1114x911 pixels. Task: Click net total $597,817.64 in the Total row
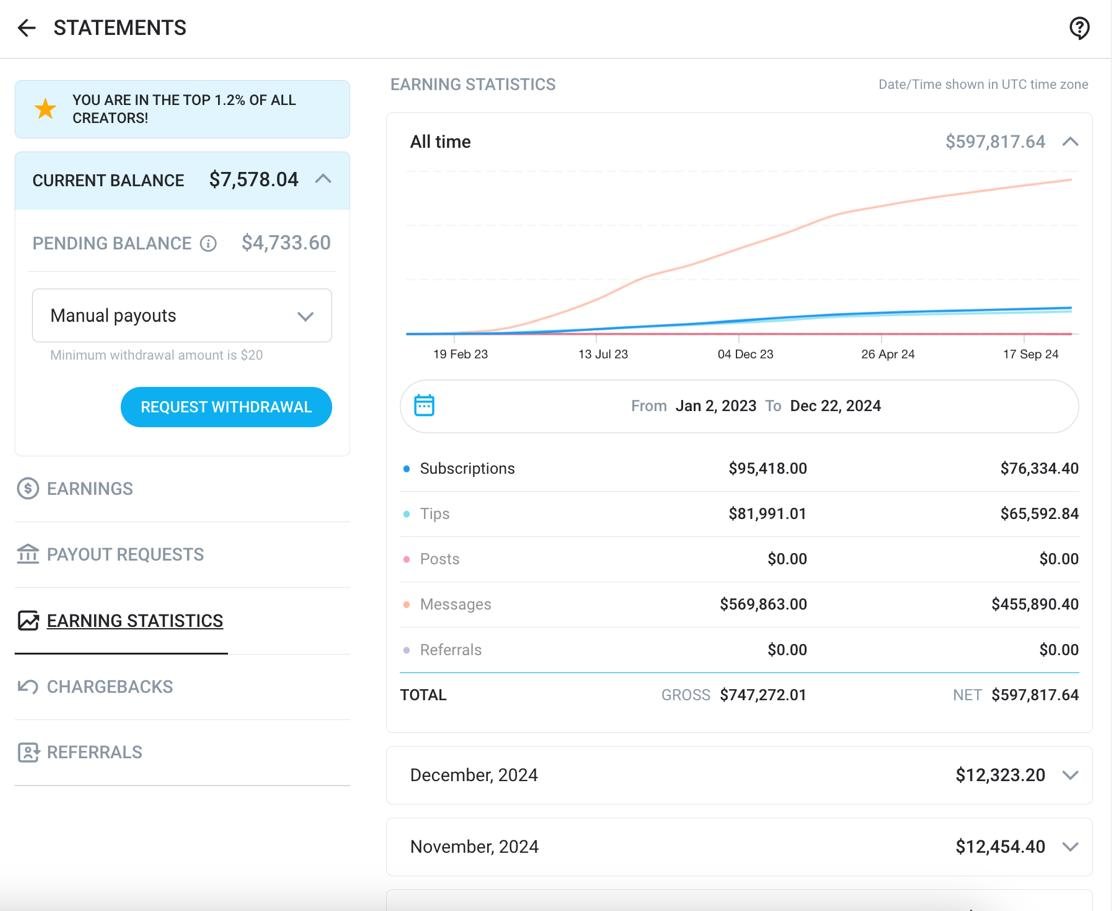(1035, 695)
